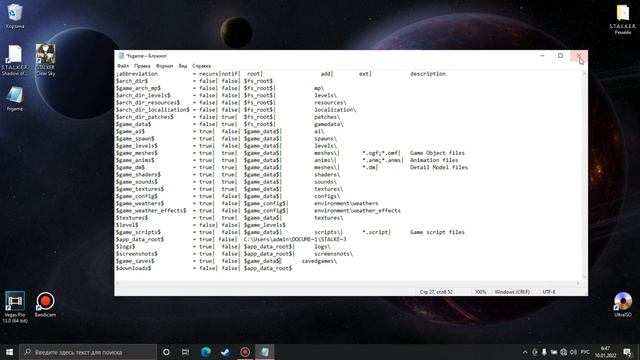The width and height of the screenshot is (640, 360).
Task: Open Task View from the taskbar
Action: 185,352
